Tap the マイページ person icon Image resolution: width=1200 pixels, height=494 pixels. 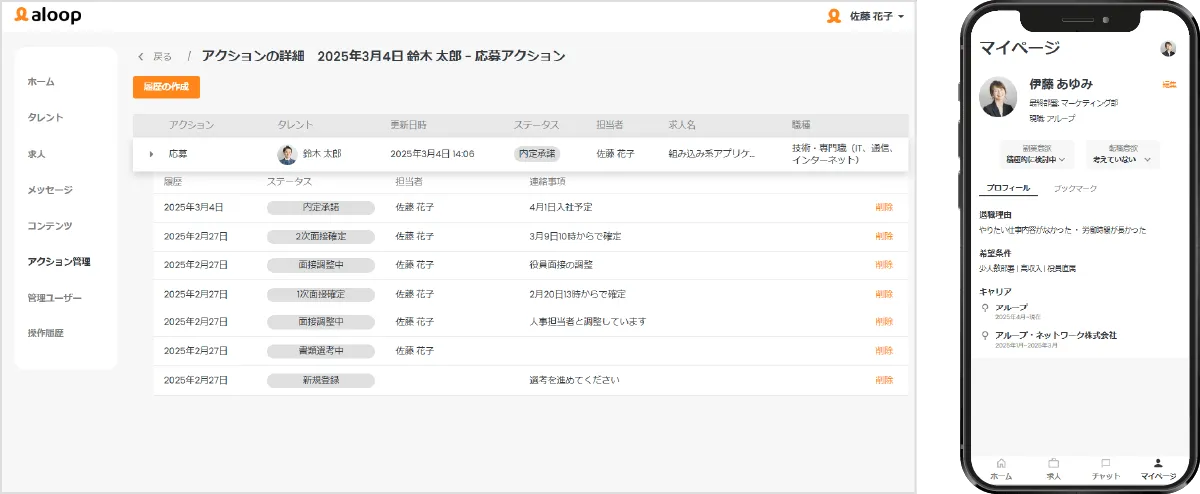(1158, 463)
